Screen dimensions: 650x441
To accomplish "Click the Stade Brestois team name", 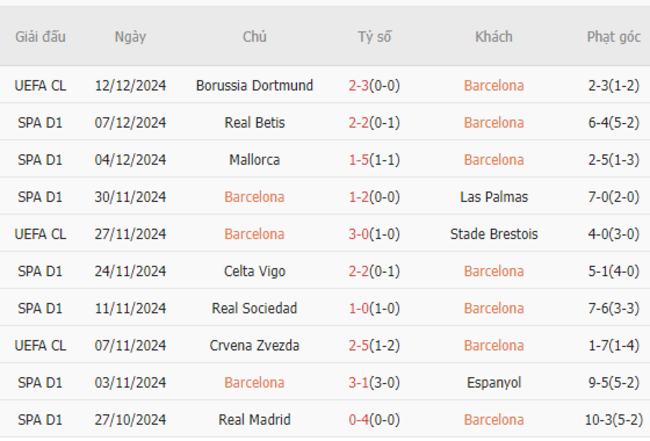I will [x=494, y=234].
